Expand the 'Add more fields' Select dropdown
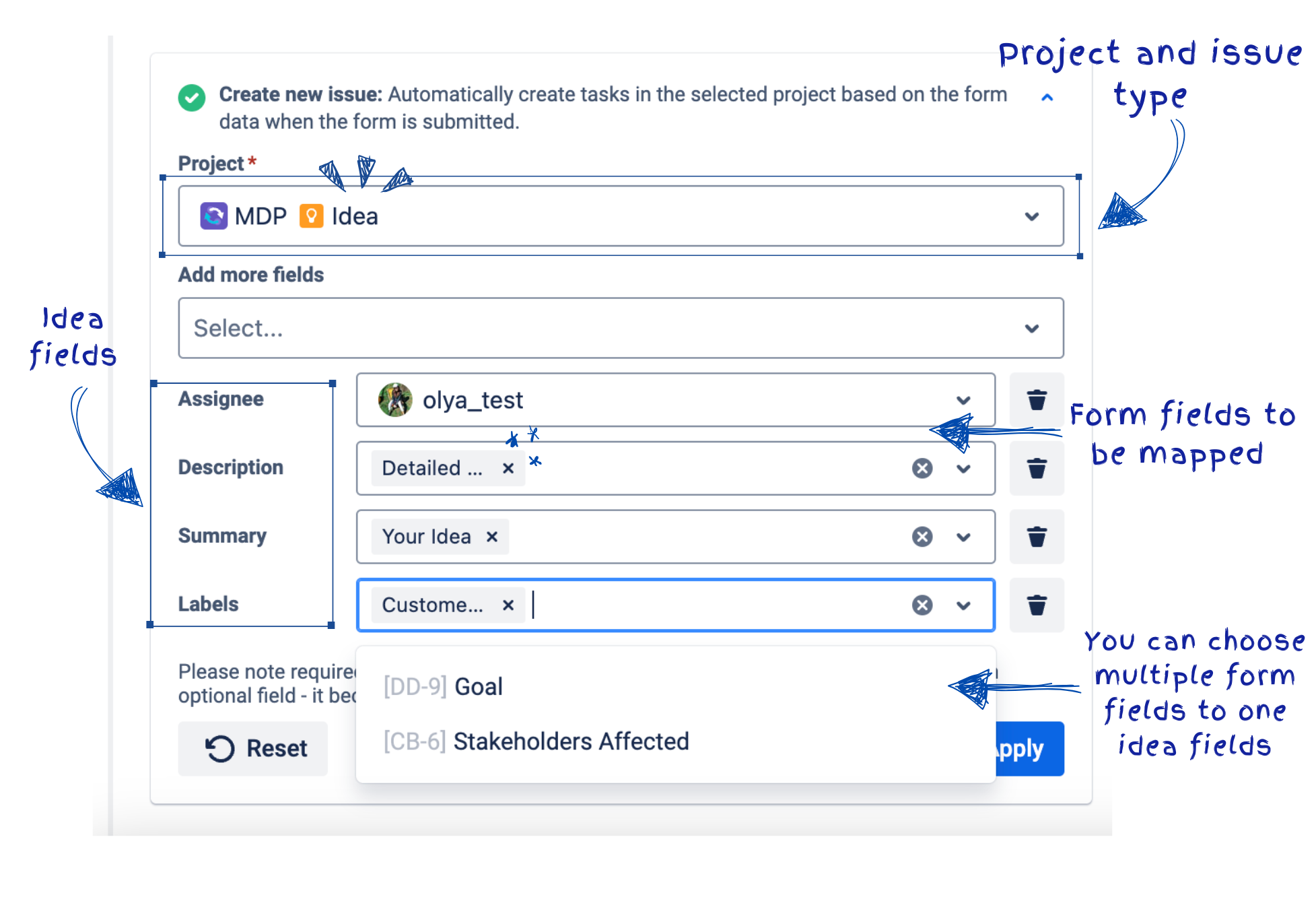 coord(1031,329)
